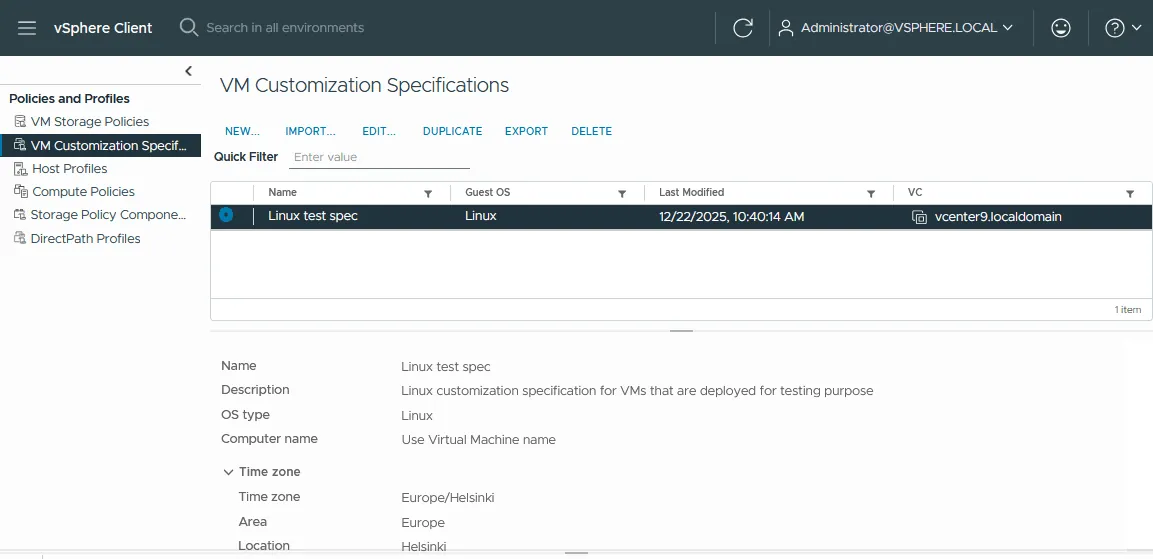Click the VC column header
The image size is (1153, 559).
point(915,193)
